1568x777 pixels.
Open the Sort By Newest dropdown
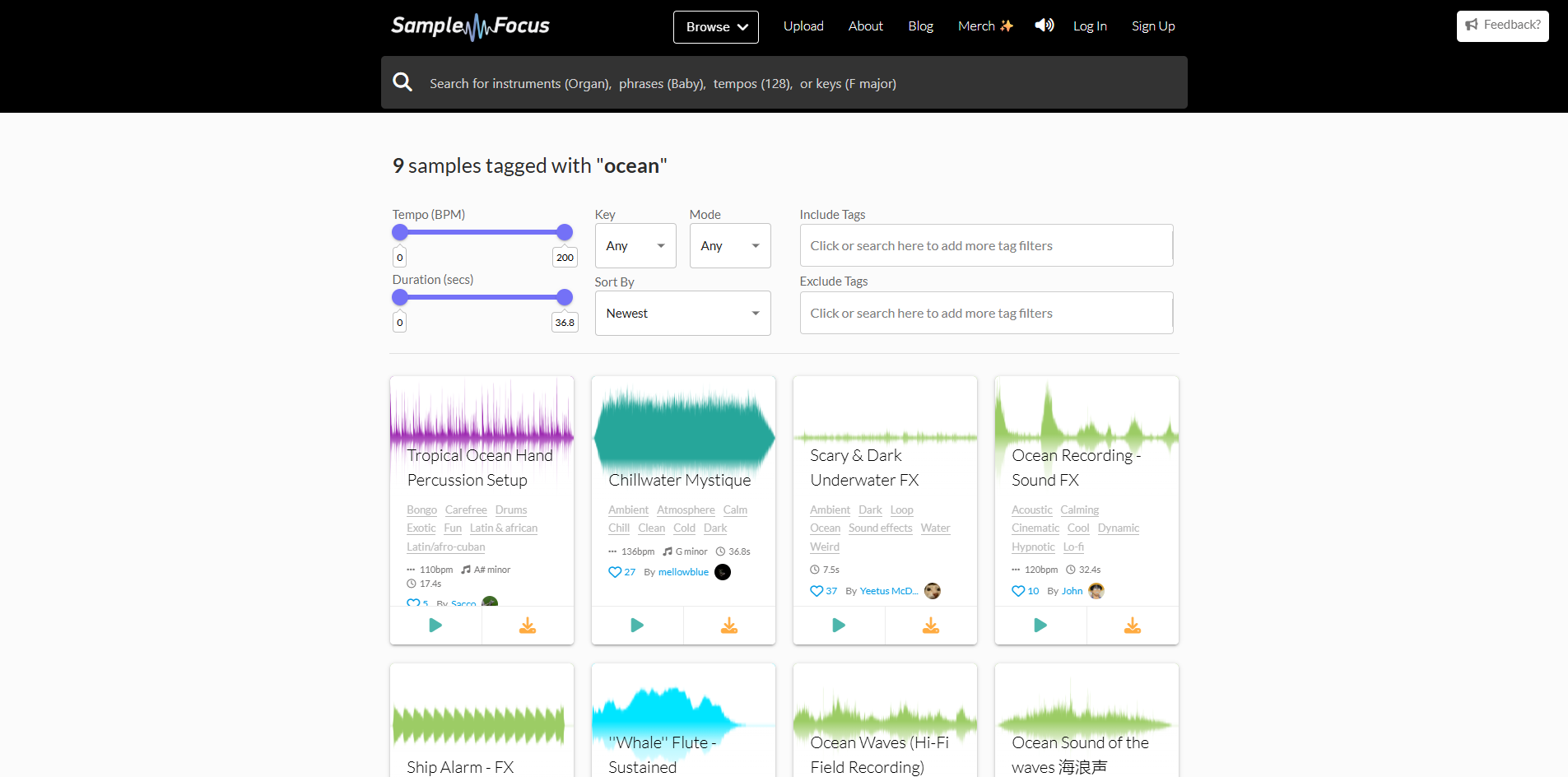coord(682,314)
